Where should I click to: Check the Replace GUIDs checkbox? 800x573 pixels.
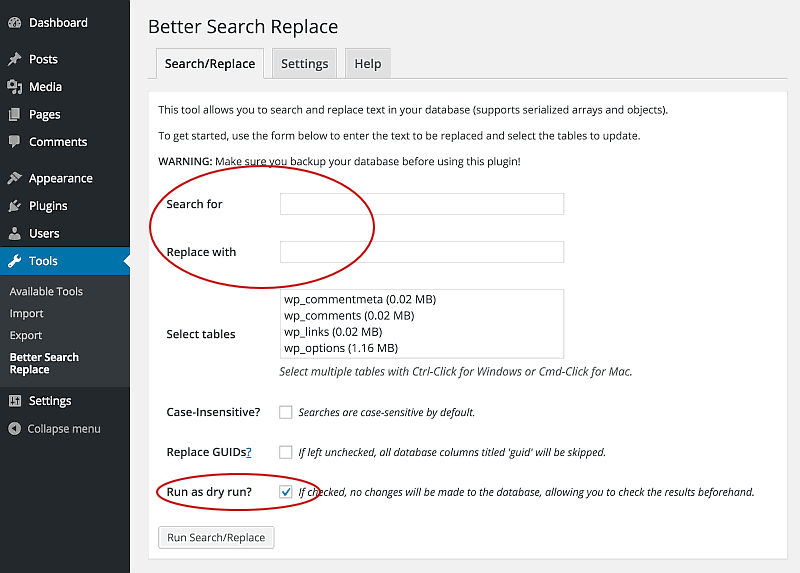point(286,452)
